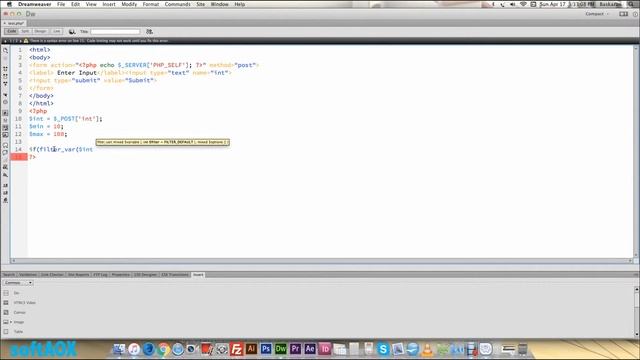Click the filter_var code hint tooltip
The height and width of the screenshot is (360, 640).
pyautogui.click(x=162, y=142)
